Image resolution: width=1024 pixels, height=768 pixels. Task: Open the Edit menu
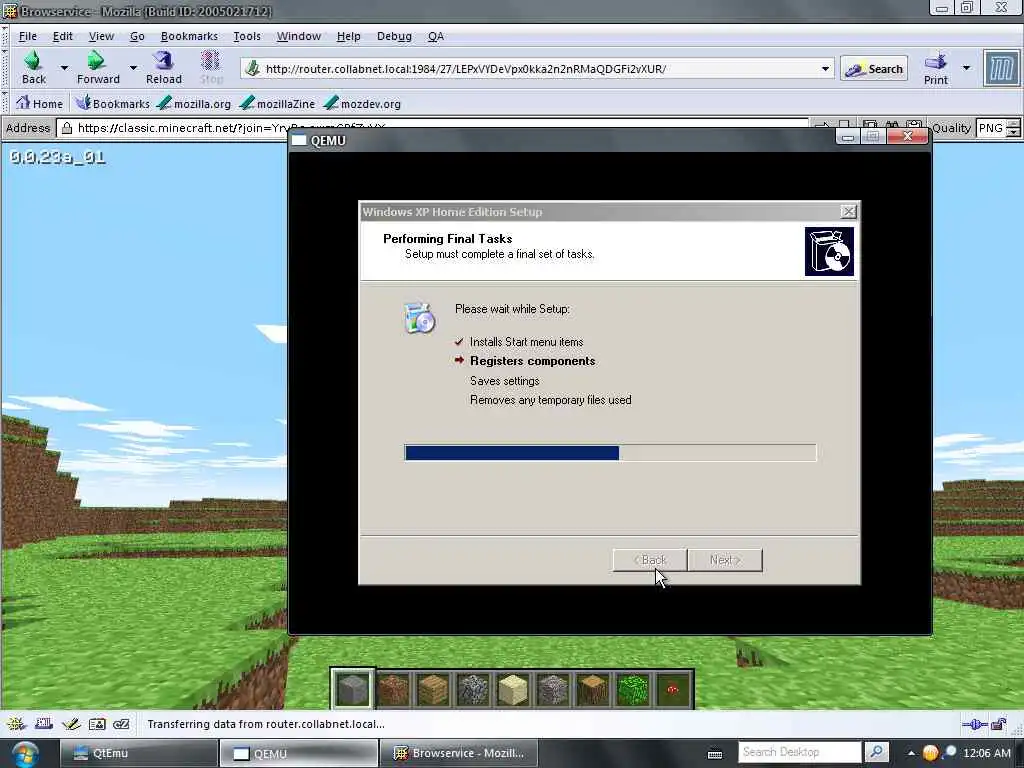pyautogui.click(x=63, y=36)
